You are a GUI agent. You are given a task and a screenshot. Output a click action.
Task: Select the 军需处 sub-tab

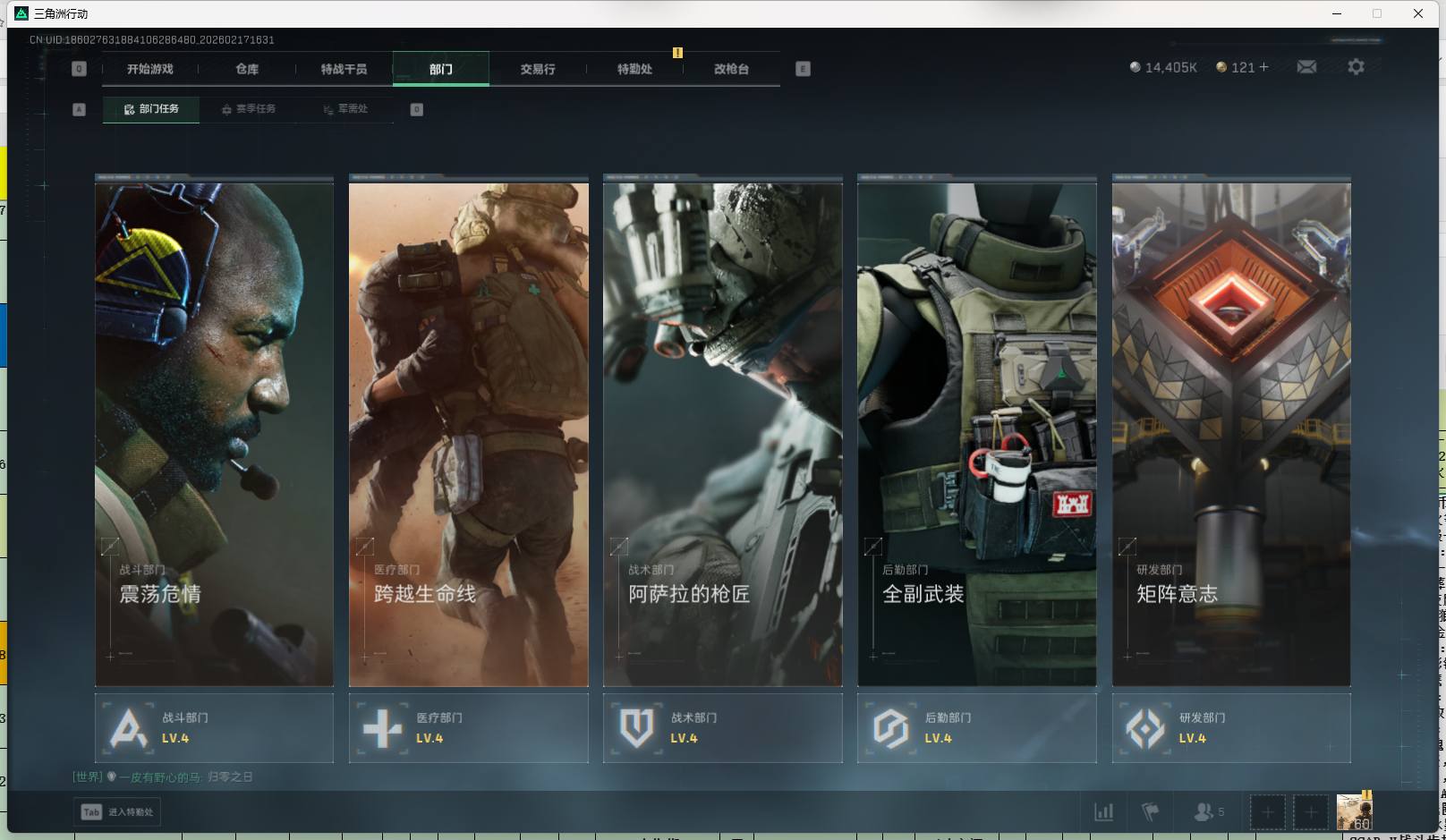pyautogui.click(x=346, y=109)
